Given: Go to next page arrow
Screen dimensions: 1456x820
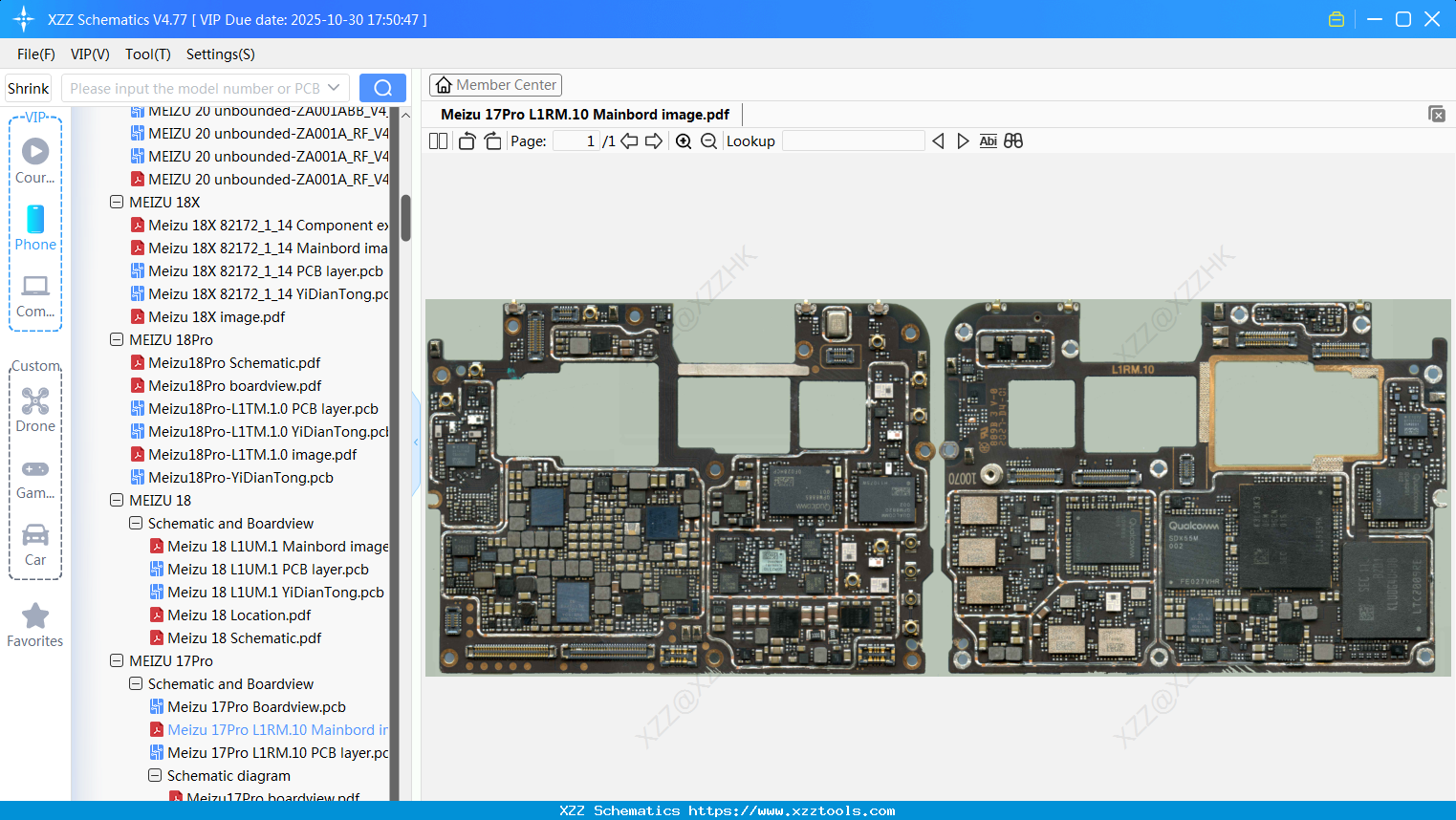Looking at the screenshot, I should [x=654, y=141].
